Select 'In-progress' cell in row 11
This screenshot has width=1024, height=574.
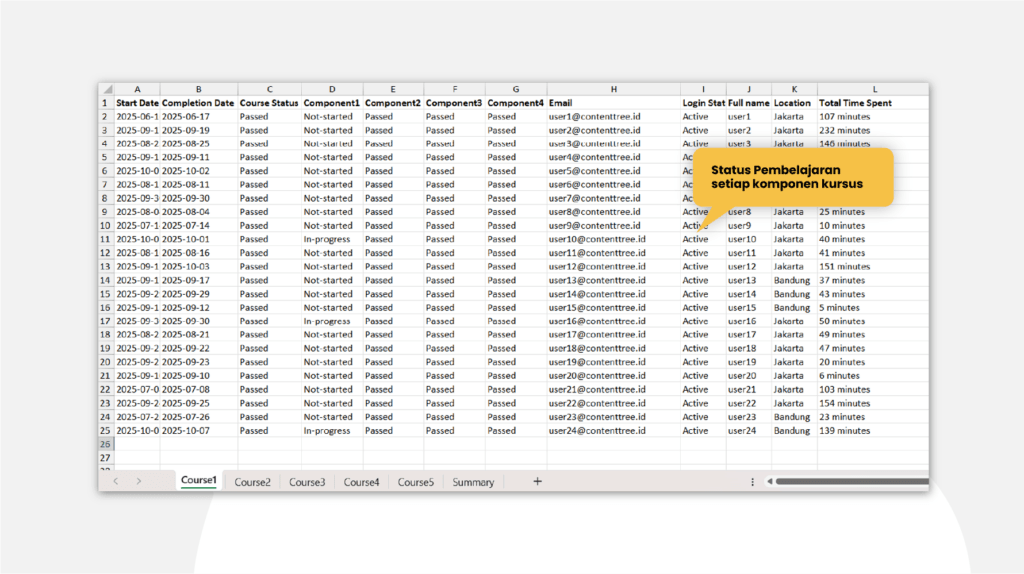tap(332, 239)
